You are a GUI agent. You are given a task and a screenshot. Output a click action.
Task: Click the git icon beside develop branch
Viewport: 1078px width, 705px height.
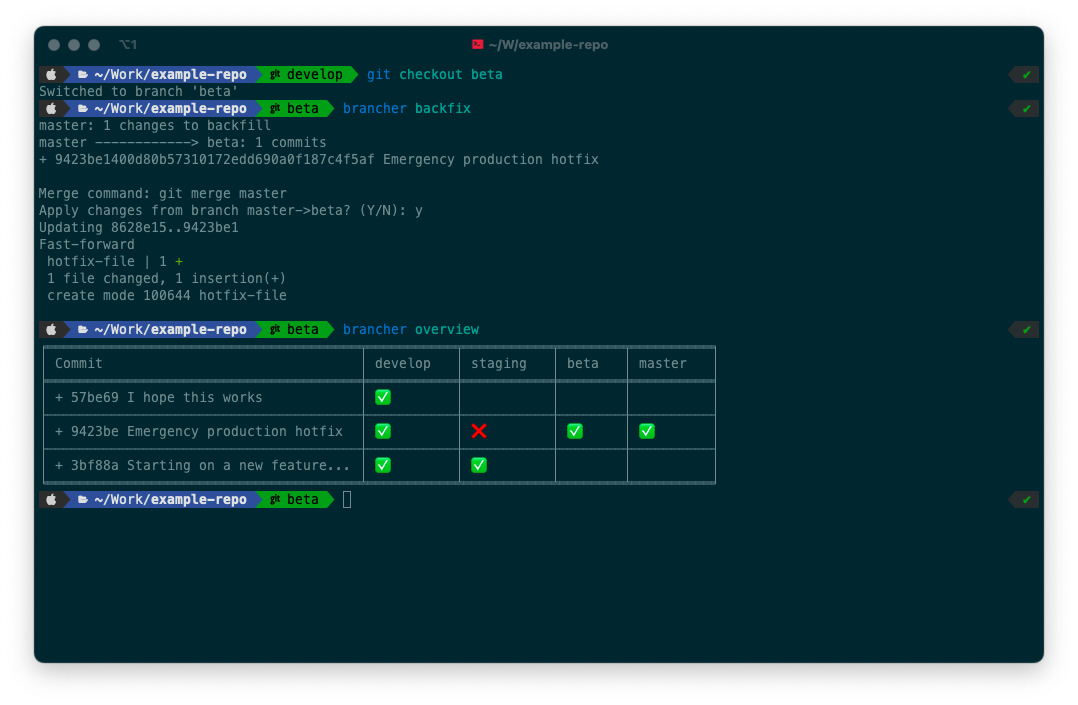pyautogui.click(x=275, y=74)
